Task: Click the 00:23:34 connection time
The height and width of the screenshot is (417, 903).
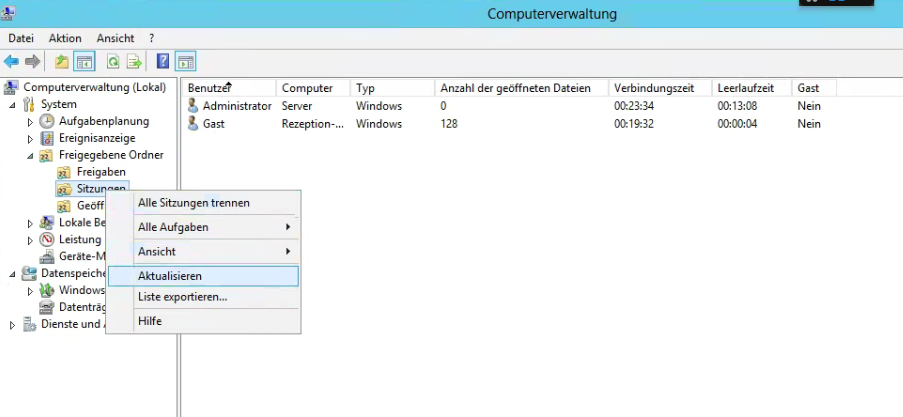Action: tap(633, 106)
